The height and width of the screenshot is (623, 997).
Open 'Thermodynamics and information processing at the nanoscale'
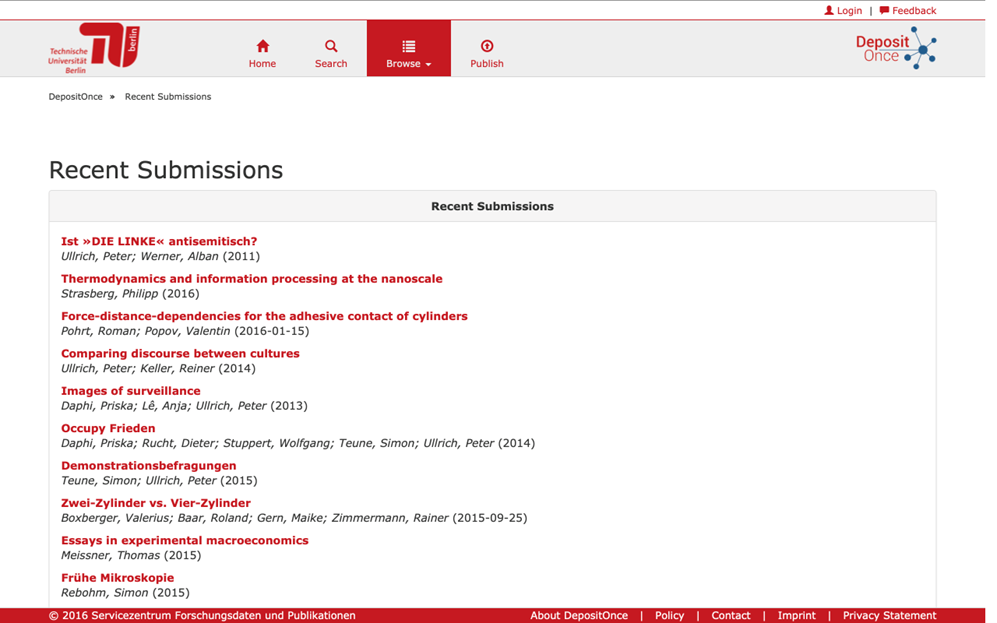point(252,279)
